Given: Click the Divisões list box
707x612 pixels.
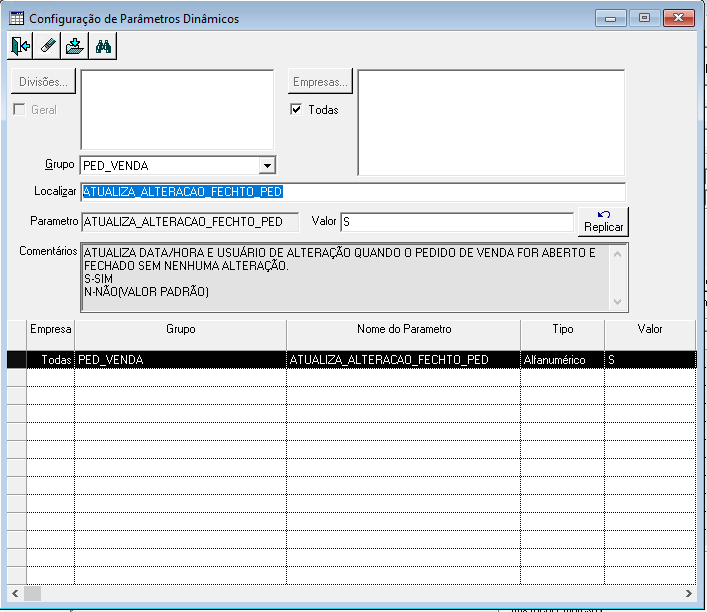Looking at the screenshot, I should (x=177, y=110).
